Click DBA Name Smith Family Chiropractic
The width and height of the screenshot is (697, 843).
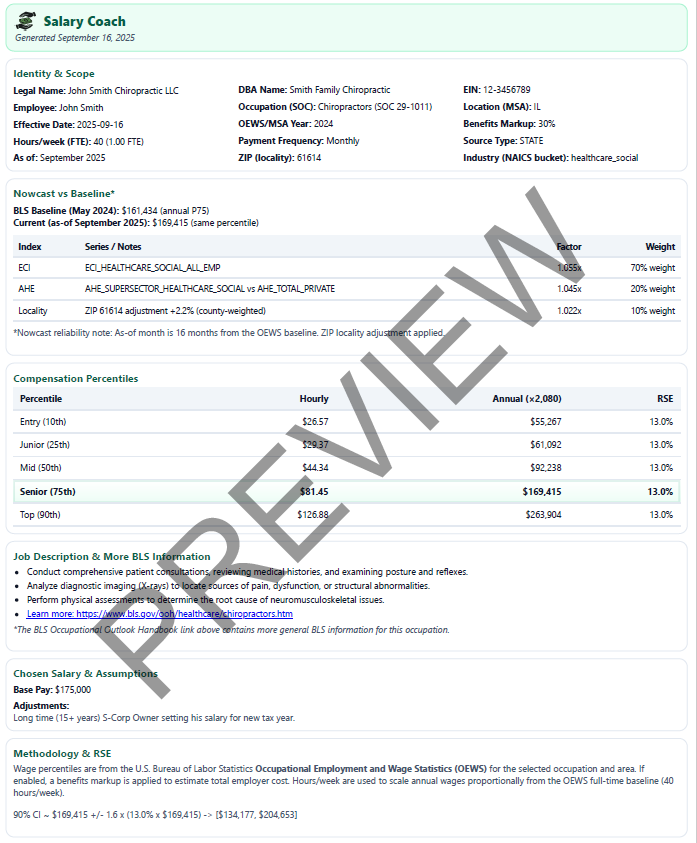[314, 90]
